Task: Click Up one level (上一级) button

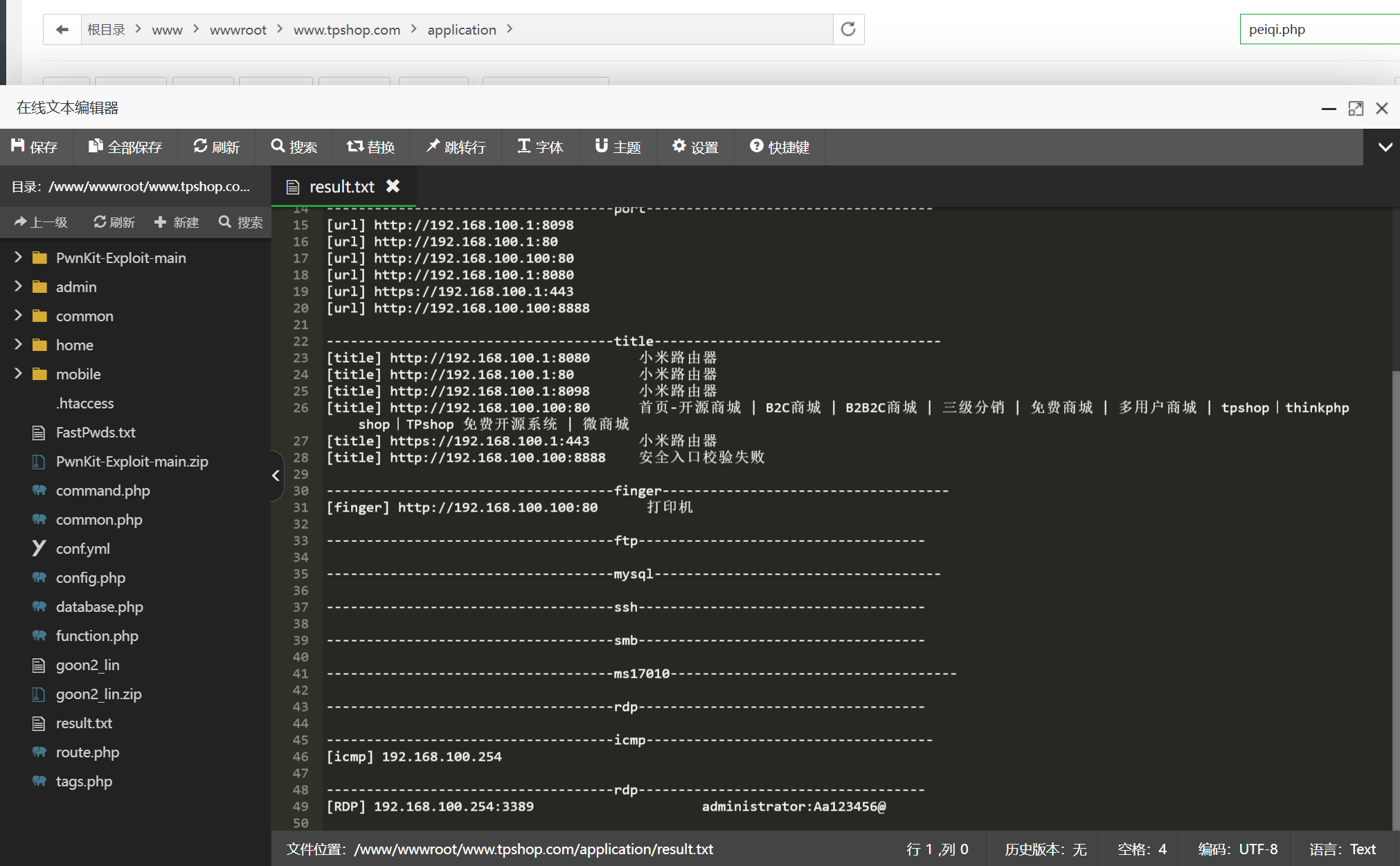Action: (41, 222)
